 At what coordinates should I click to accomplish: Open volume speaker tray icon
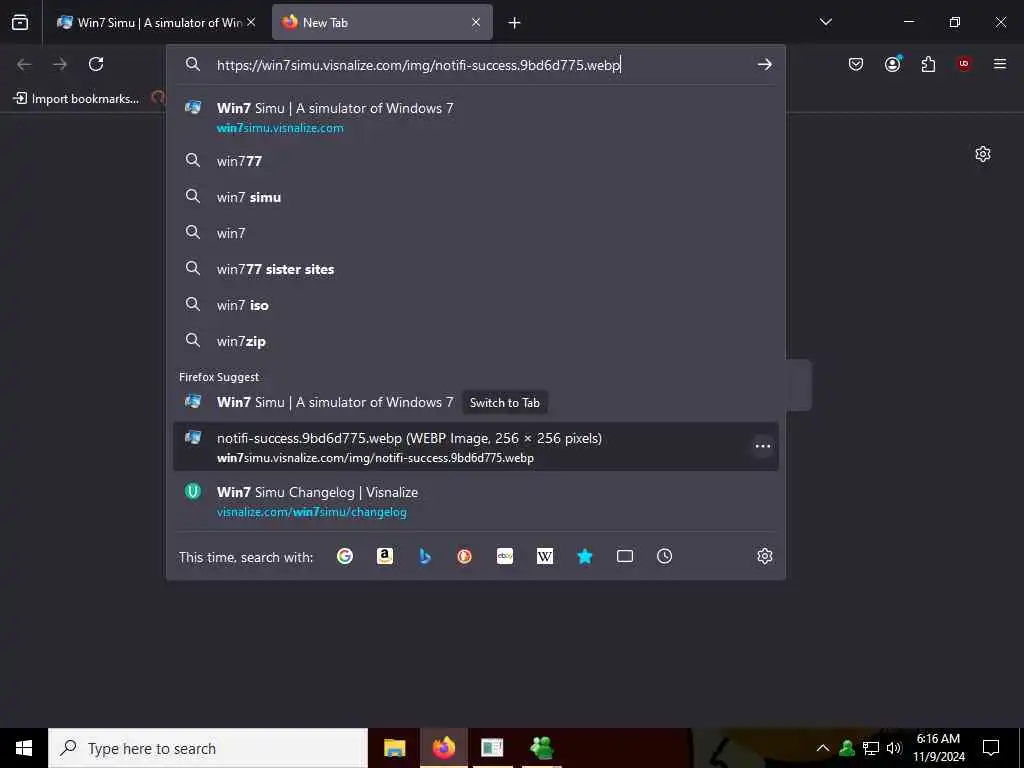click(893, 748)
